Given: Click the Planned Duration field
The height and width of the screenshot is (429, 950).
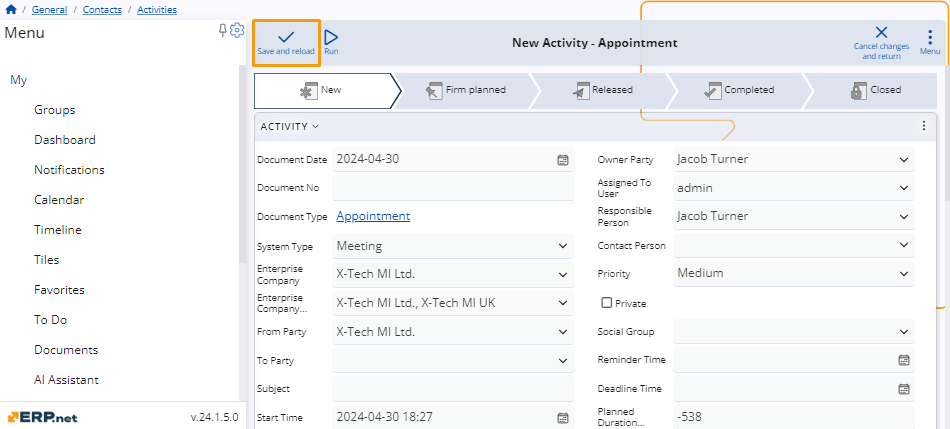Looking at the screenshot, I should (x=794, y=417).
